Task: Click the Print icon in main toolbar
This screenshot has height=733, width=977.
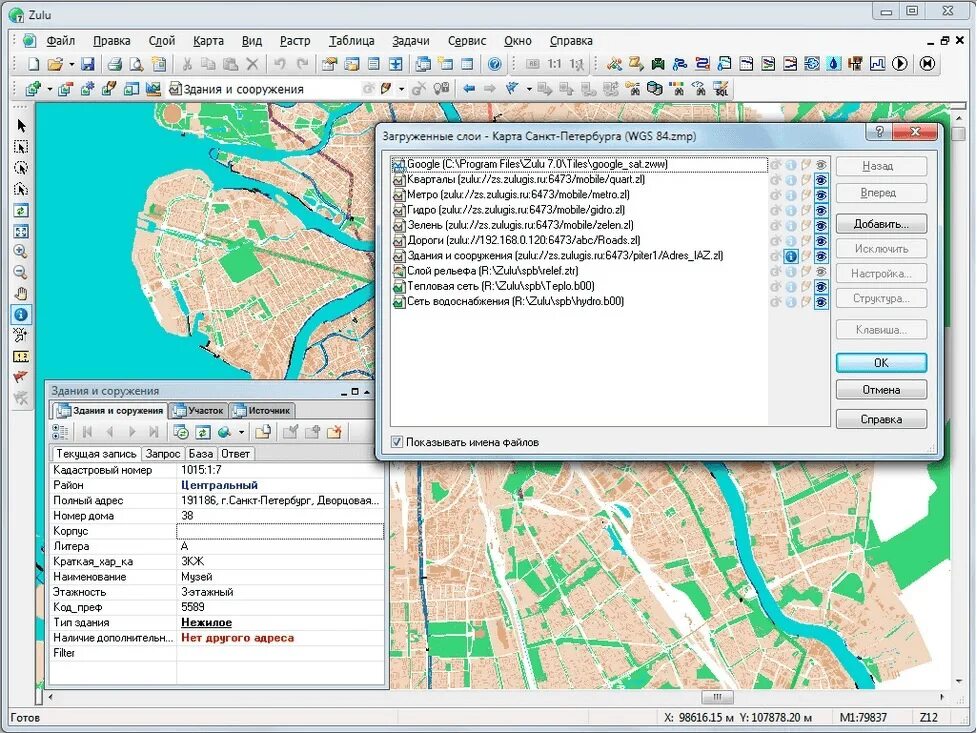Action: click(x=115, y=64)
